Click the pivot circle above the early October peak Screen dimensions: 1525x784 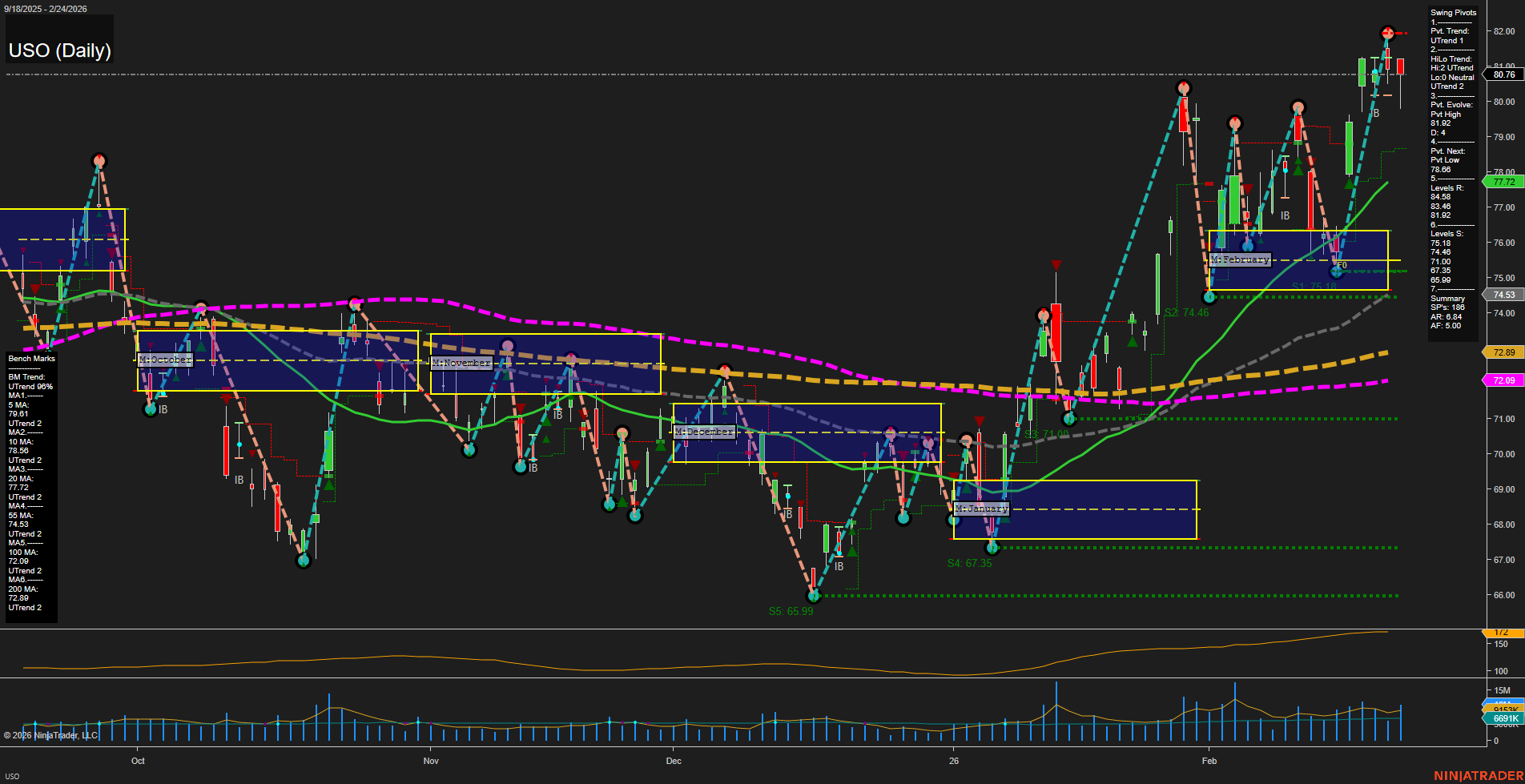pyautogui.click(x=99, y=161)
